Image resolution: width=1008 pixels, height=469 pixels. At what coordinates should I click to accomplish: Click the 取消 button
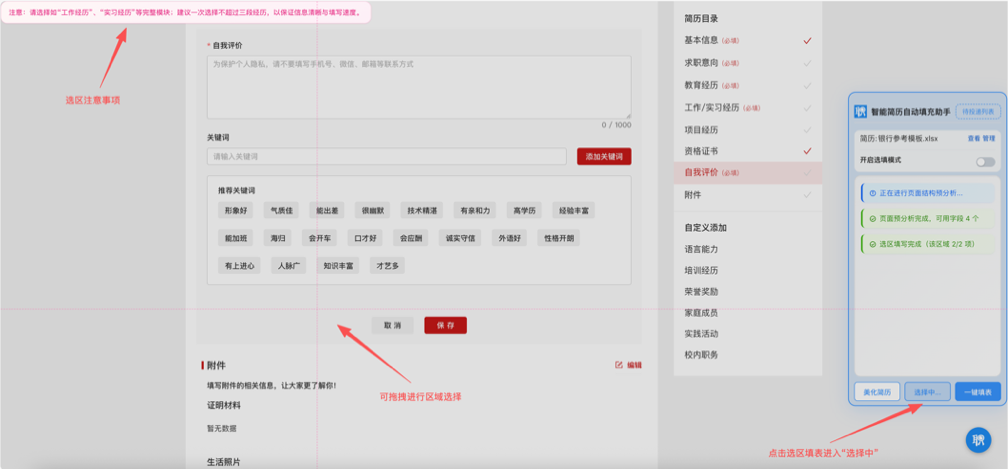(x=393, y=326)
